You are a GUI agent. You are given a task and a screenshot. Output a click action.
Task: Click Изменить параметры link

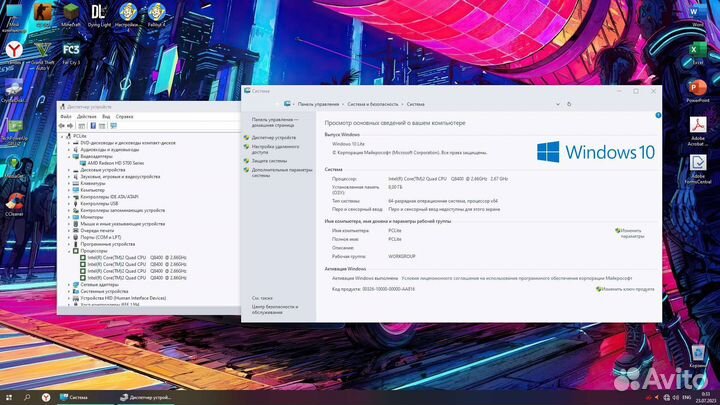[632, 233]
